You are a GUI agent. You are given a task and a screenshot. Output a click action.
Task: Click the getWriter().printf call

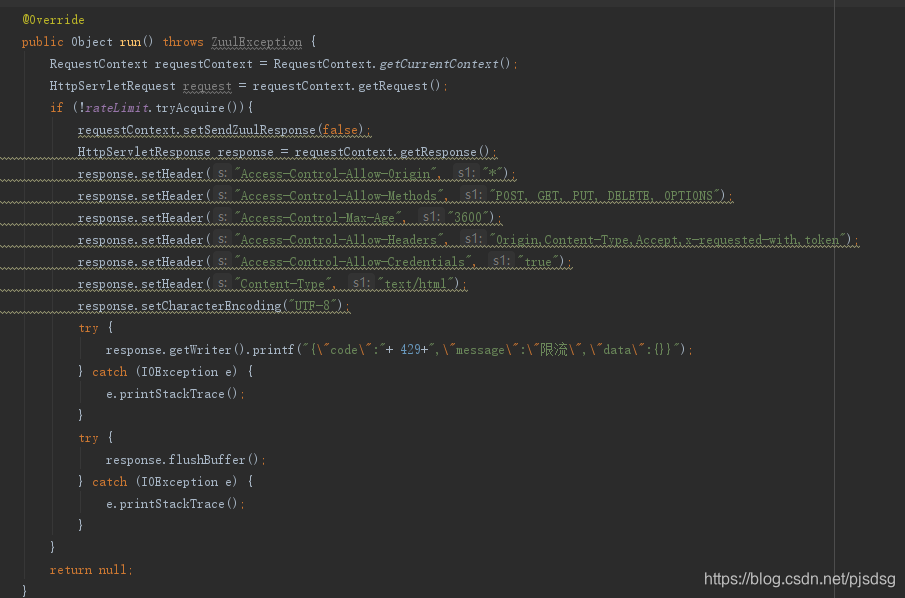[231, 350]
